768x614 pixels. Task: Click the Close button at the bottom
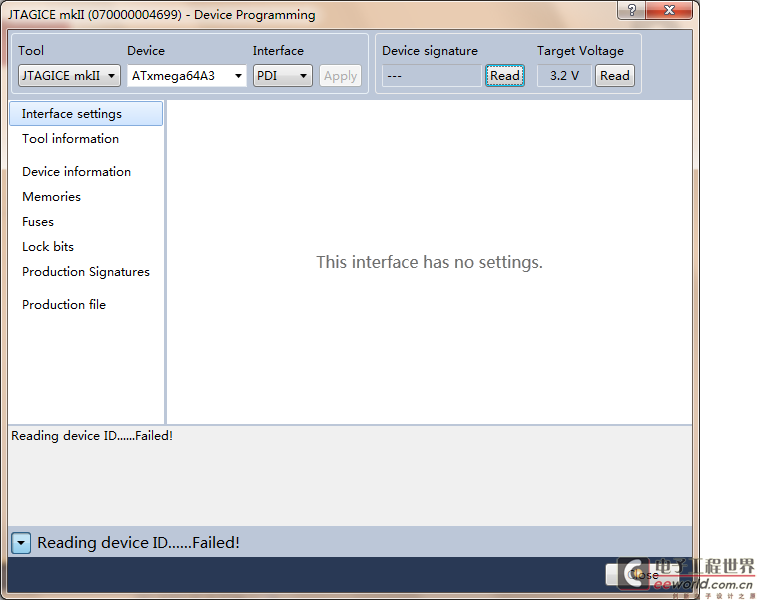[644, 575]
